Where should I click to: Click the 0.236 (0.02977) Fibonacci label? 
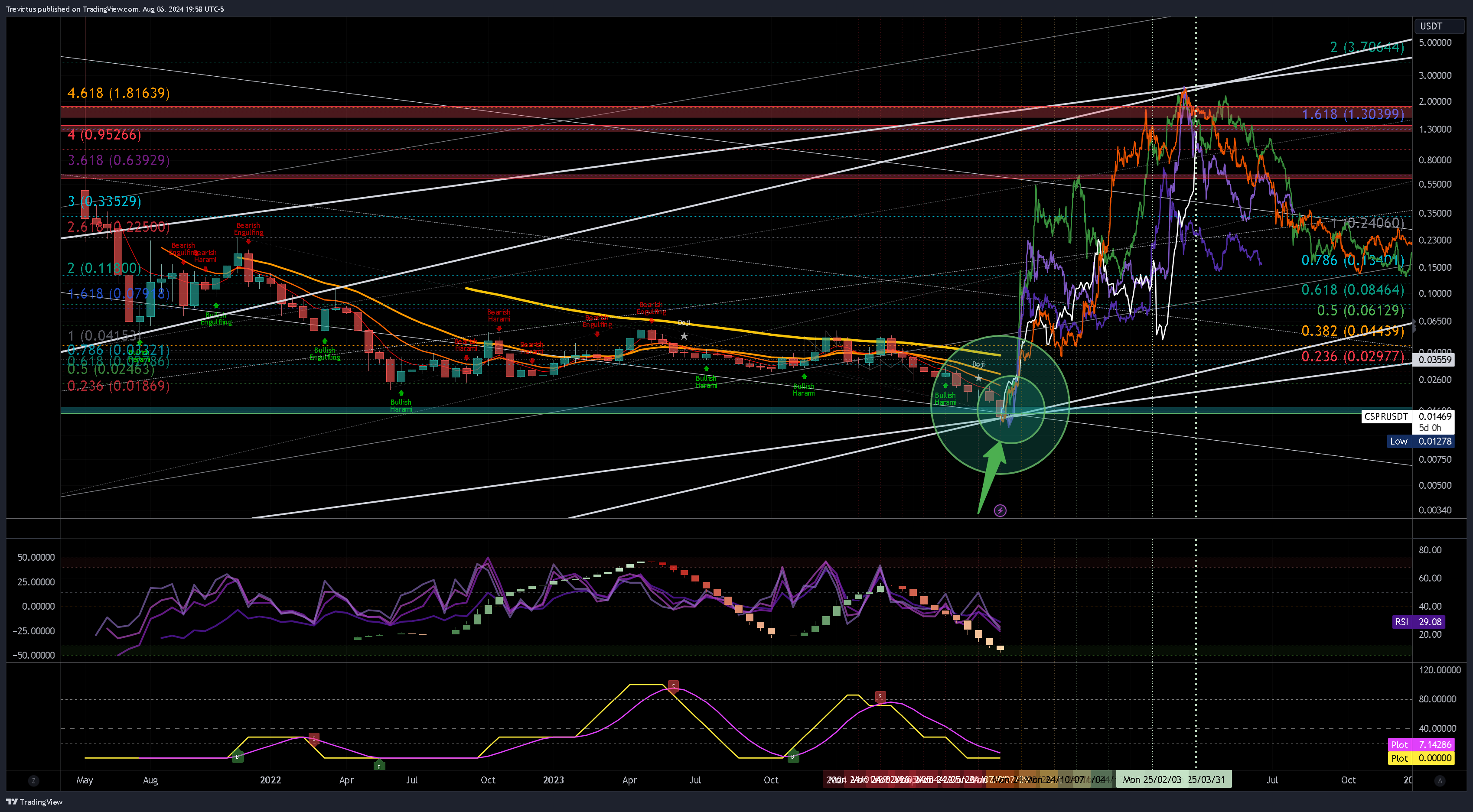coord(1353,357)
